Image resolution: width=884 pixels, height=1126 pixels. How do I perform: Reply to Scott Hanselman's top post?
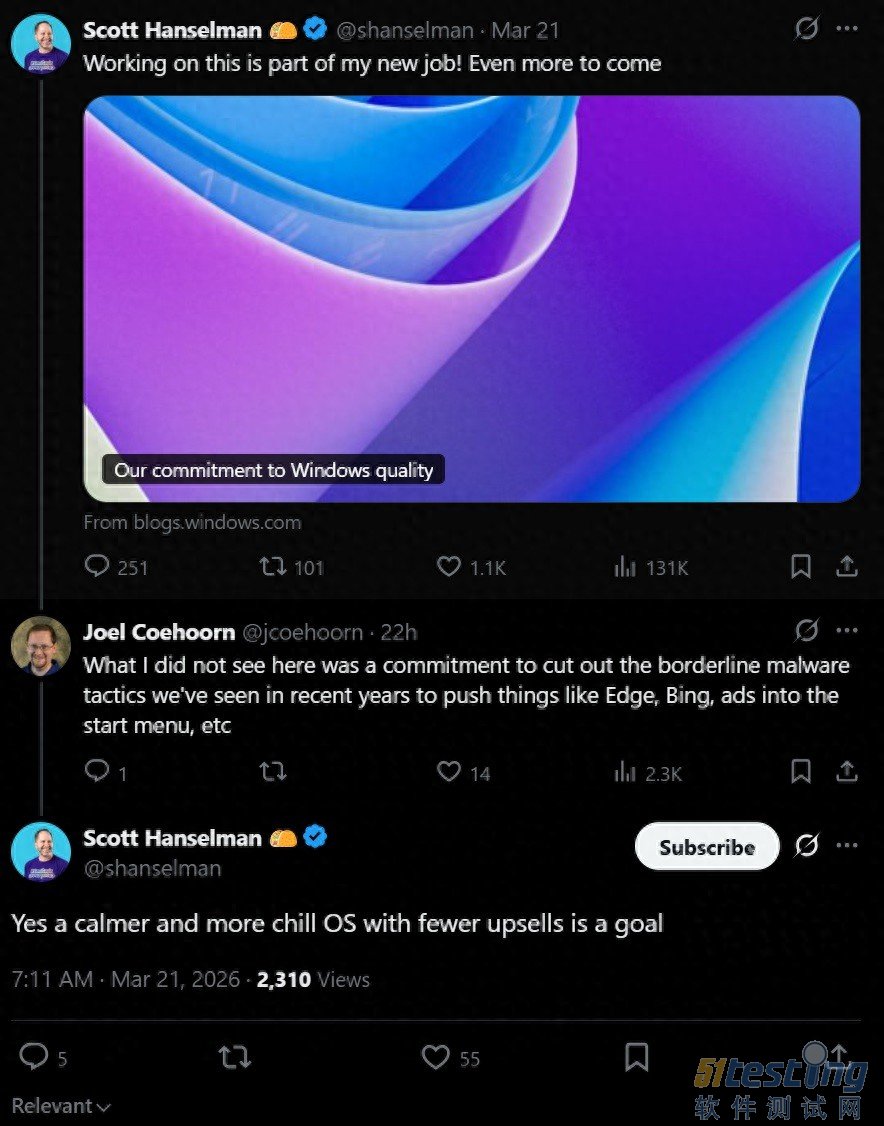pos(98,567)
